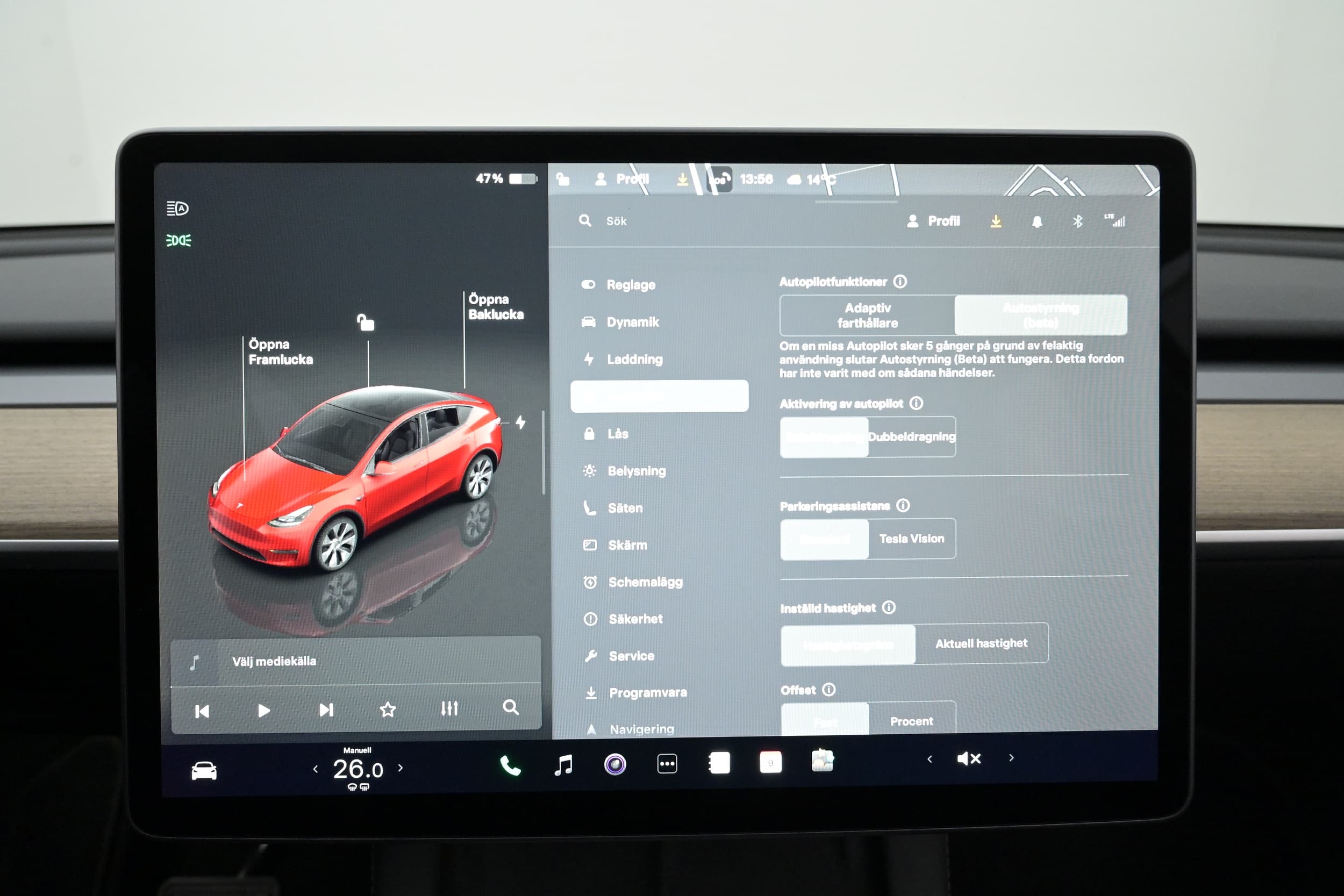Increase temperature with right chevron
The image size is (1344, 896).
[401, 768]
